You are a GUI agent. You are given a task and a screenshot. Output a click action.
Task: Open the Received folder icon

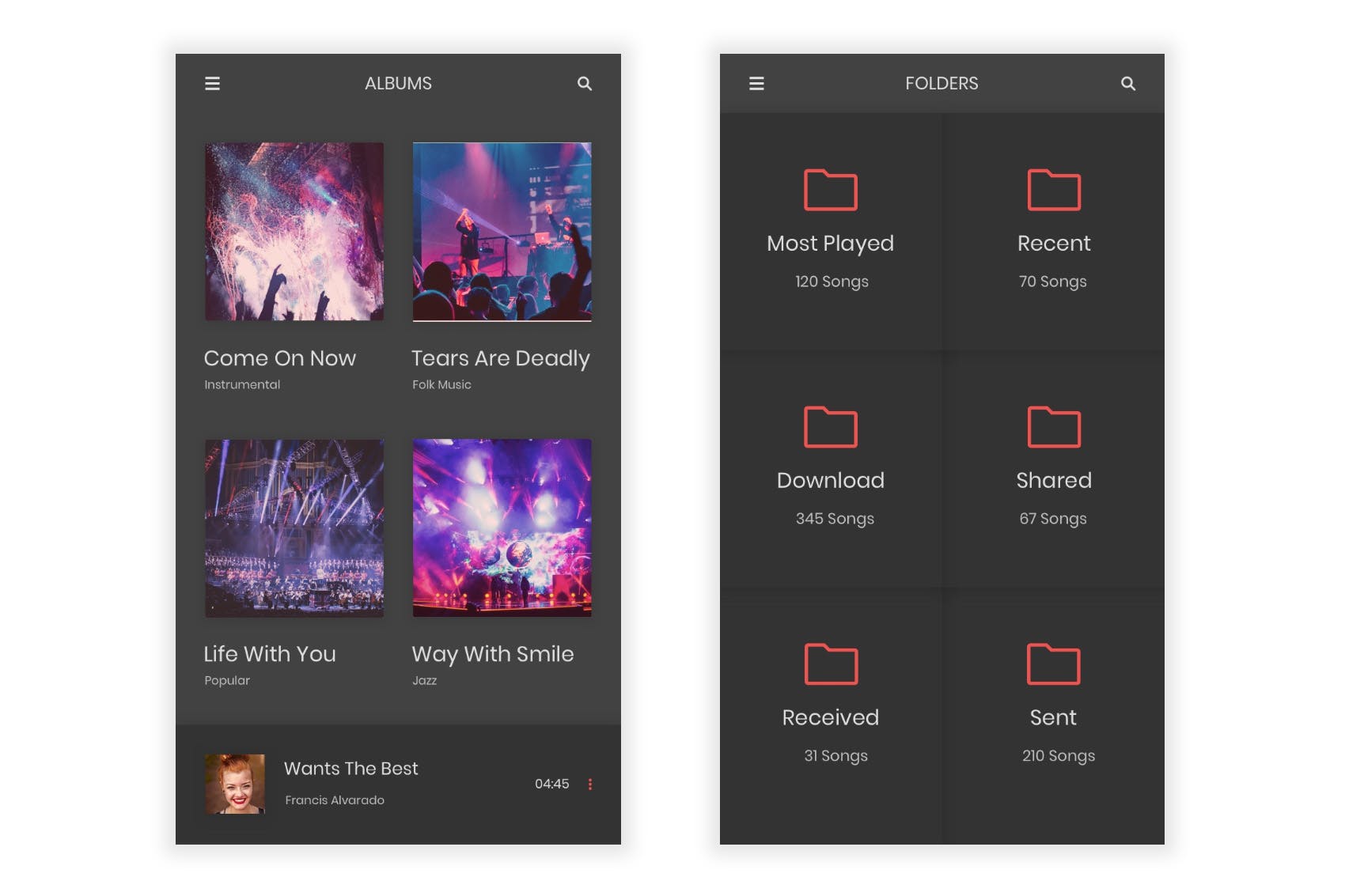click(x=830, y=663)
